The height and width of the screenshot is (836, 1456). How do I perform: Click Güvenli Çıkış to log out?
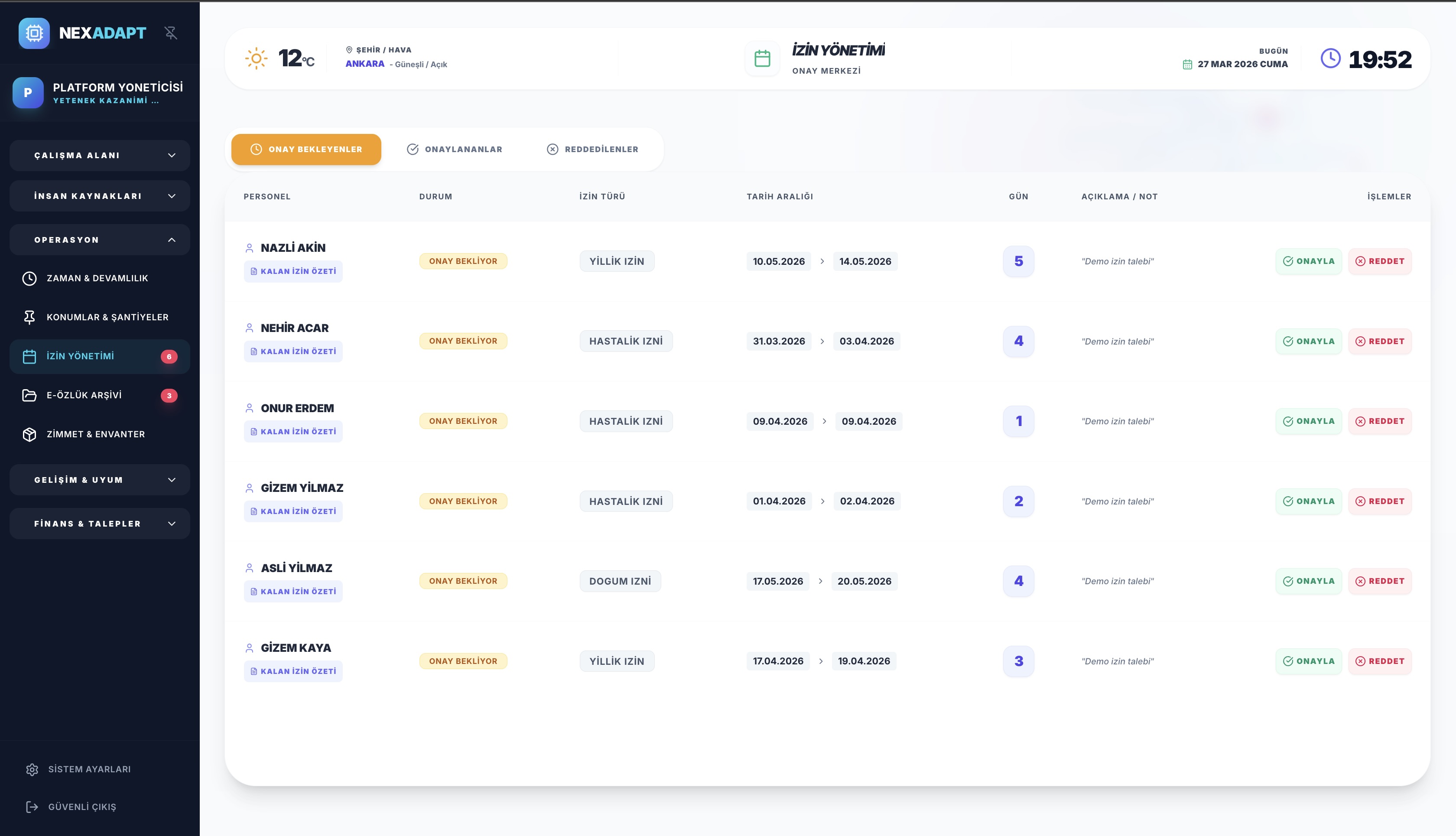tap(81, 807)
